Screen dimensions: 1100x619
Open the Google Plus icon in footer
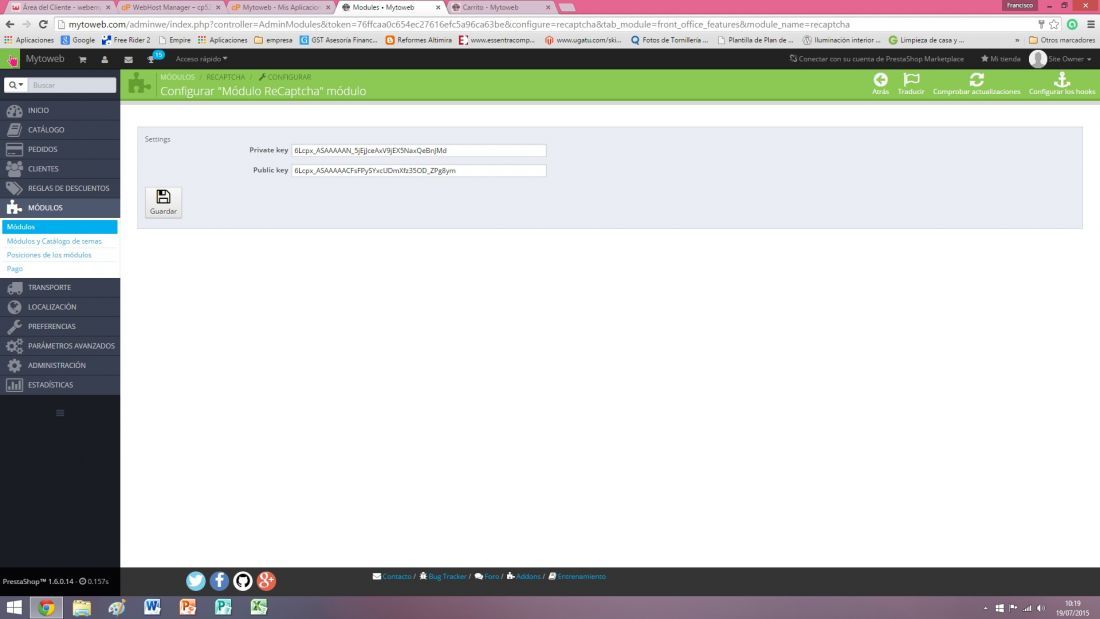click(266, 580)
